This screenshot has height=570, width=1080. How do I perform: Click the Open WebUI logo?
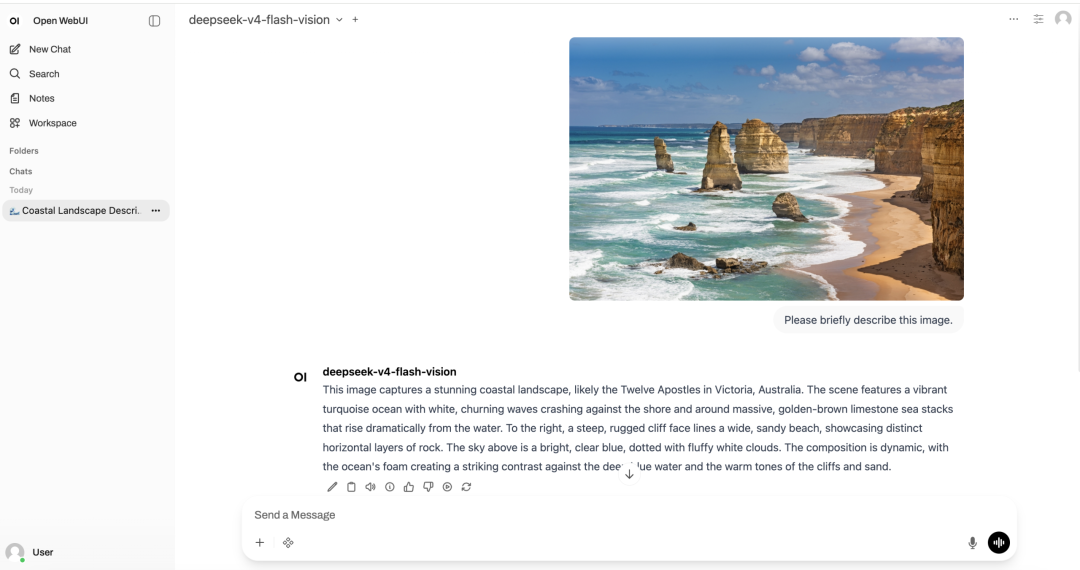coord(14,21)
